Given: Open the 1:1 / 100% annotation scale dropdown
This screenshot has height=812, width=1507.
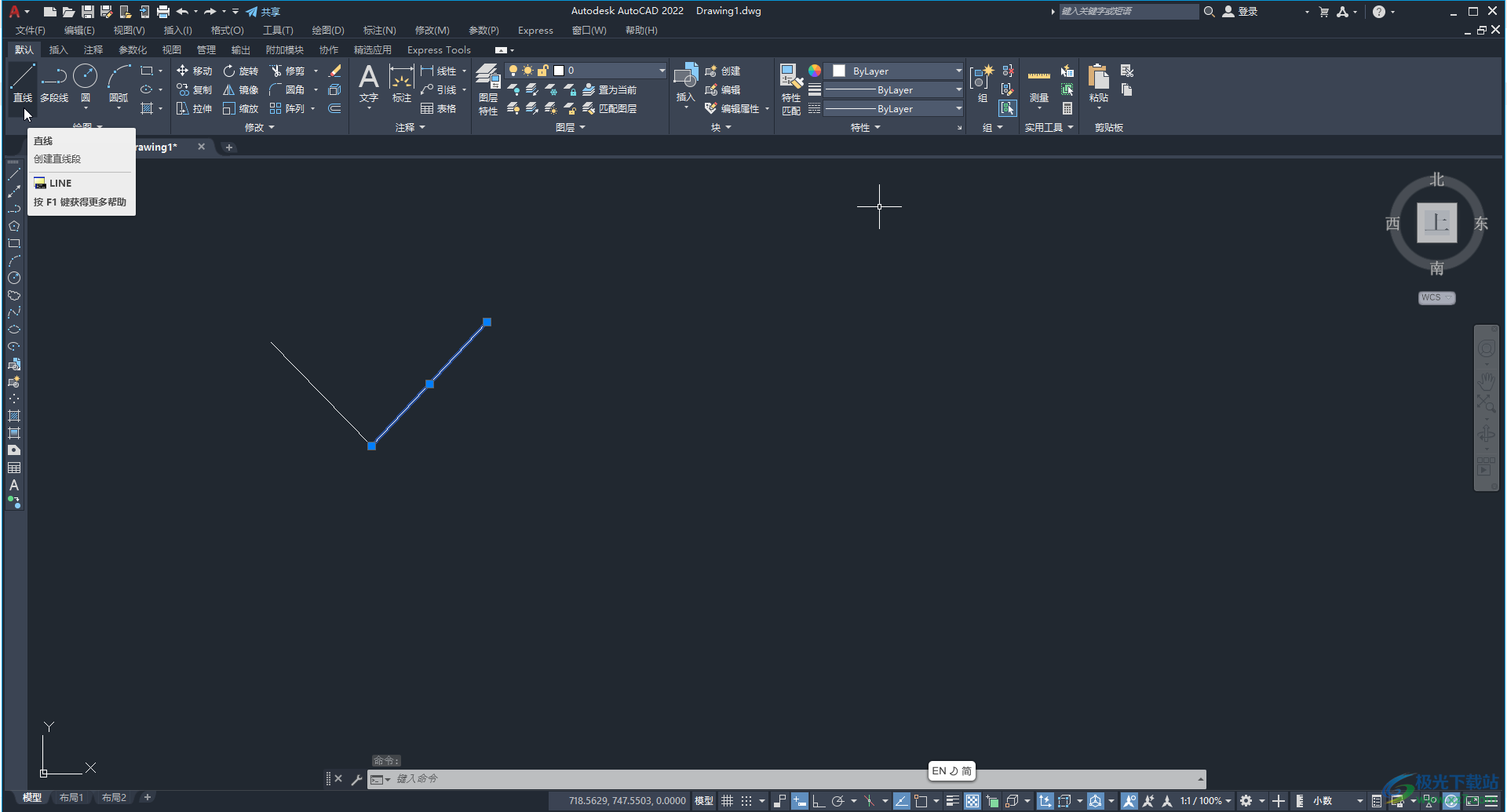Looking at the screenshot, I should pos(1206,801).
